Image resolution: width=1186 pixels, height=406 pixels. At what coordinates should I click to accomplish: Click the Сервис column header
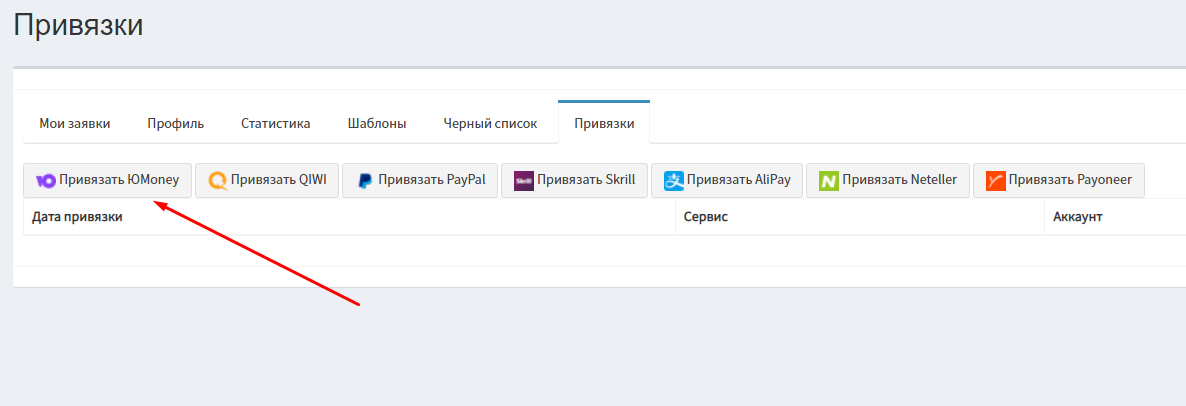(x=705, y=217)
